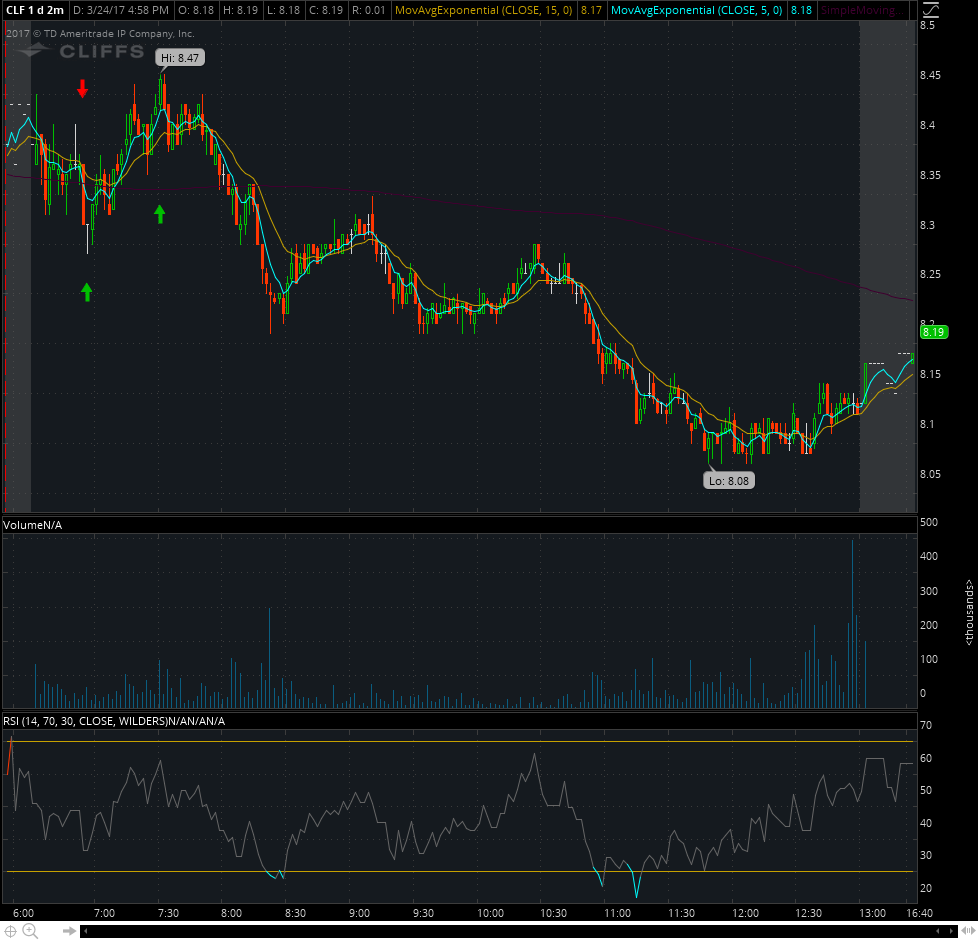
Task: Click the 8.19 current price tag
Action: pyautogui.click(x=933, y=332)
